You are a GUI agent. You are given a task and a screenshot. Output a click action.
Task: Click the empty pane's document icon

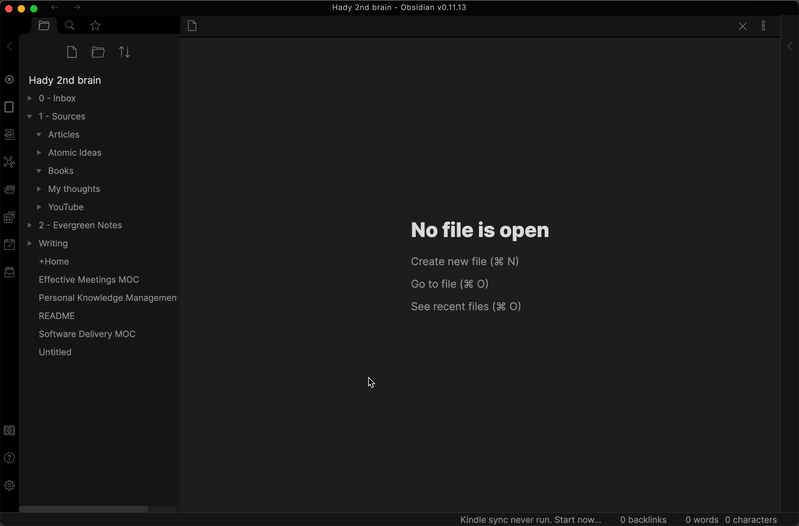click(x=192, y=25)
